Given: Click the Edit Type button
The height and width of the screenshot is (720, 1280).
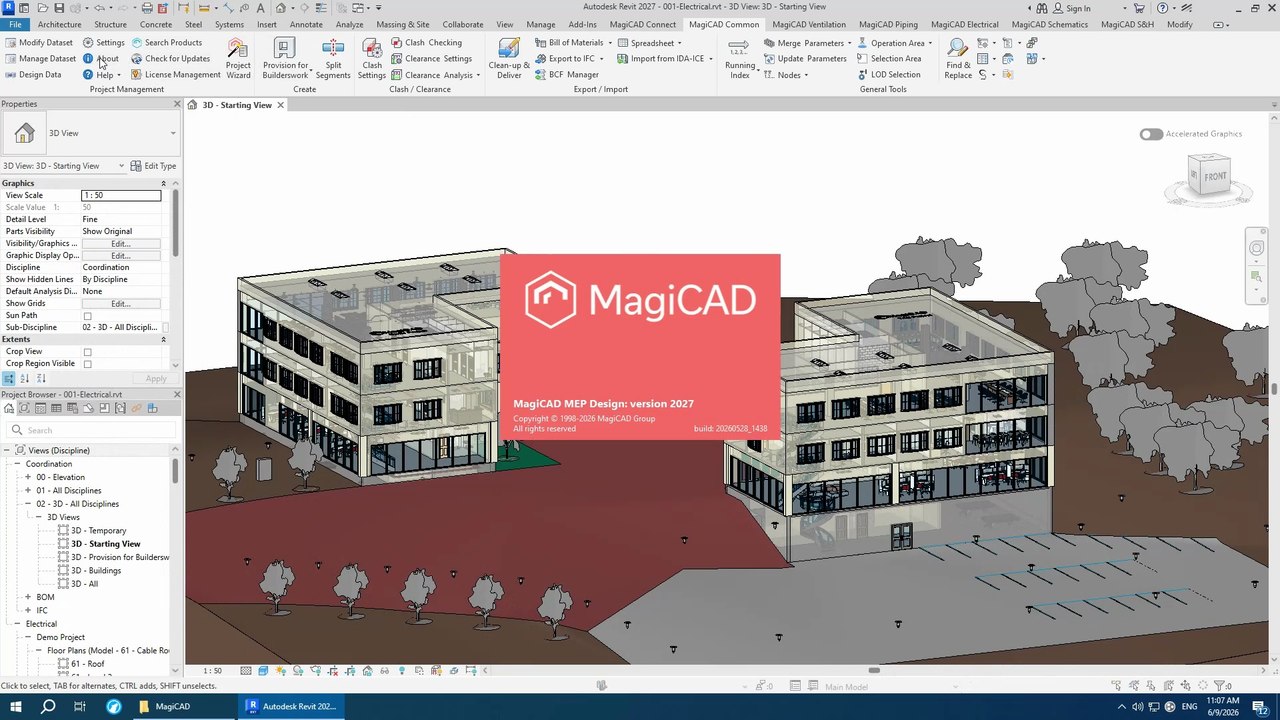Looking at the screenshot, I should click(154, 166).
